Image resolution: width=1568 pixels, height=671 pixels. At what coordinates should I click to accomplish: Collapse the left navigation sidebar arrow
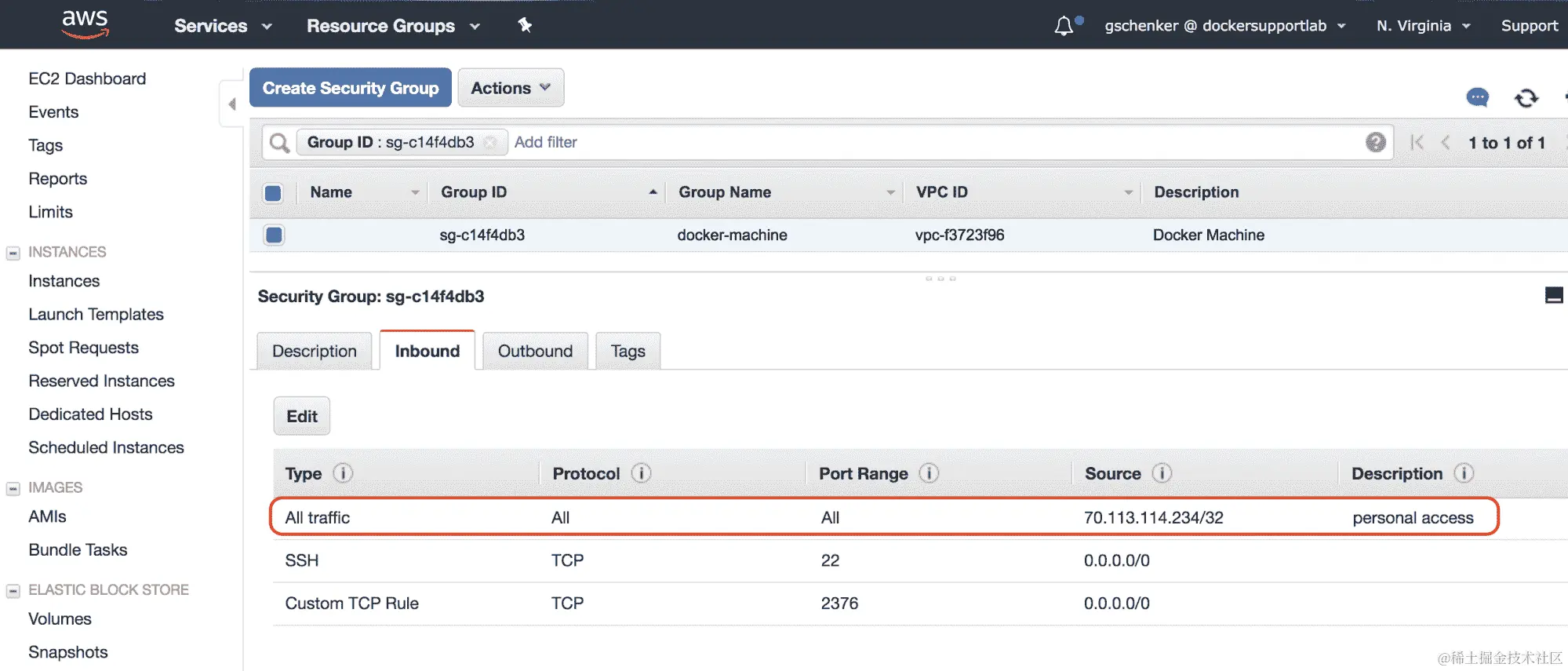click(231, 104)
